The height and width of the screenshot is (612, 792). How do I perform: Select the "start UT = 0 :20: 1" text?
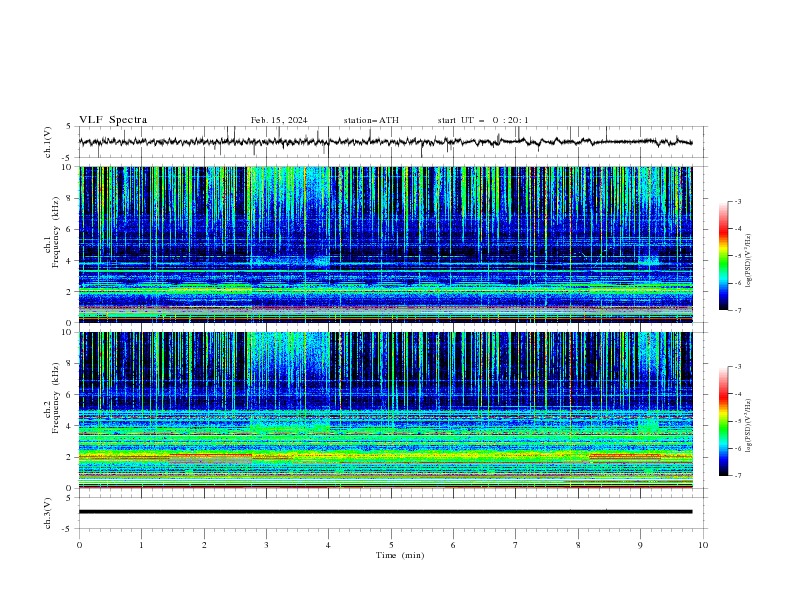click(x=483, y=120)
